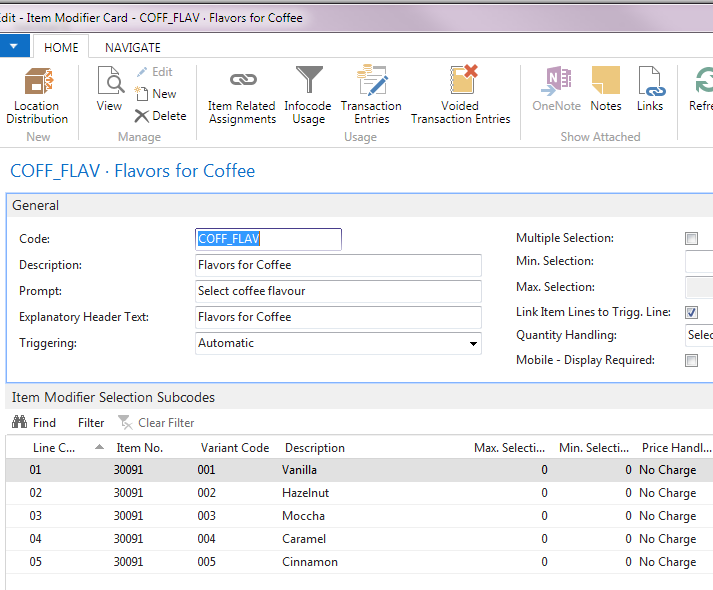Image resolution: width=713 pixels, height=590 pixels.
Task: Click the Prompt text field
Action: point(338,291)
